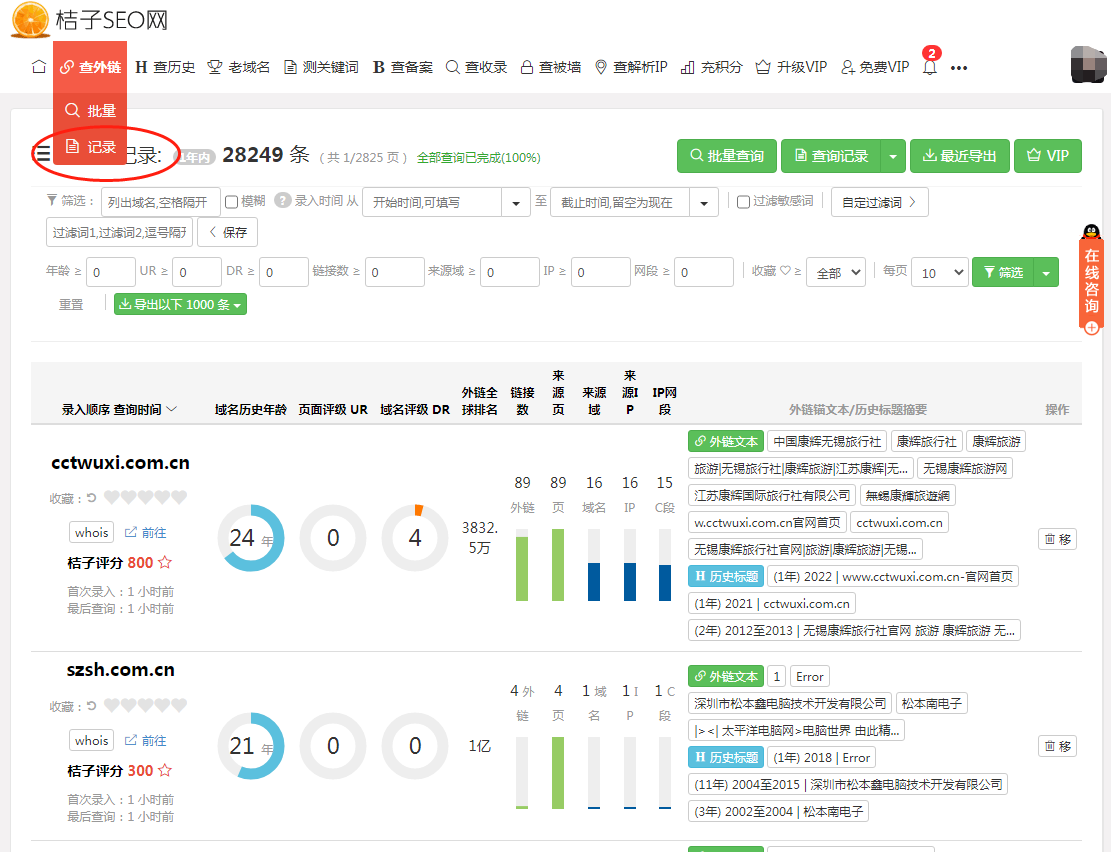The height and width of the screenshot is (852, 1111).
Task: Select 批量 in the 查外链 submenu
Action: [91, 111]
